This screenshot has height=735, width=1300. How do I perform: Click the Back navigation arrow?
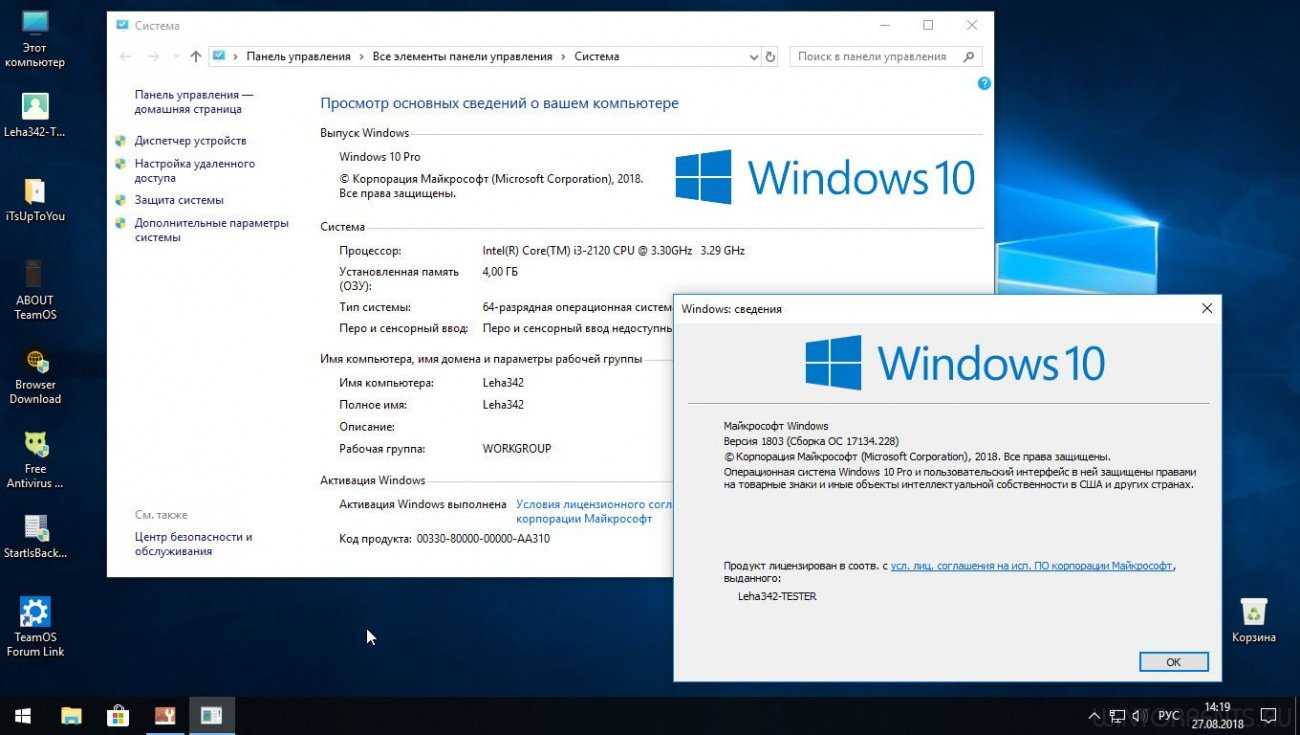coord(125,57)
